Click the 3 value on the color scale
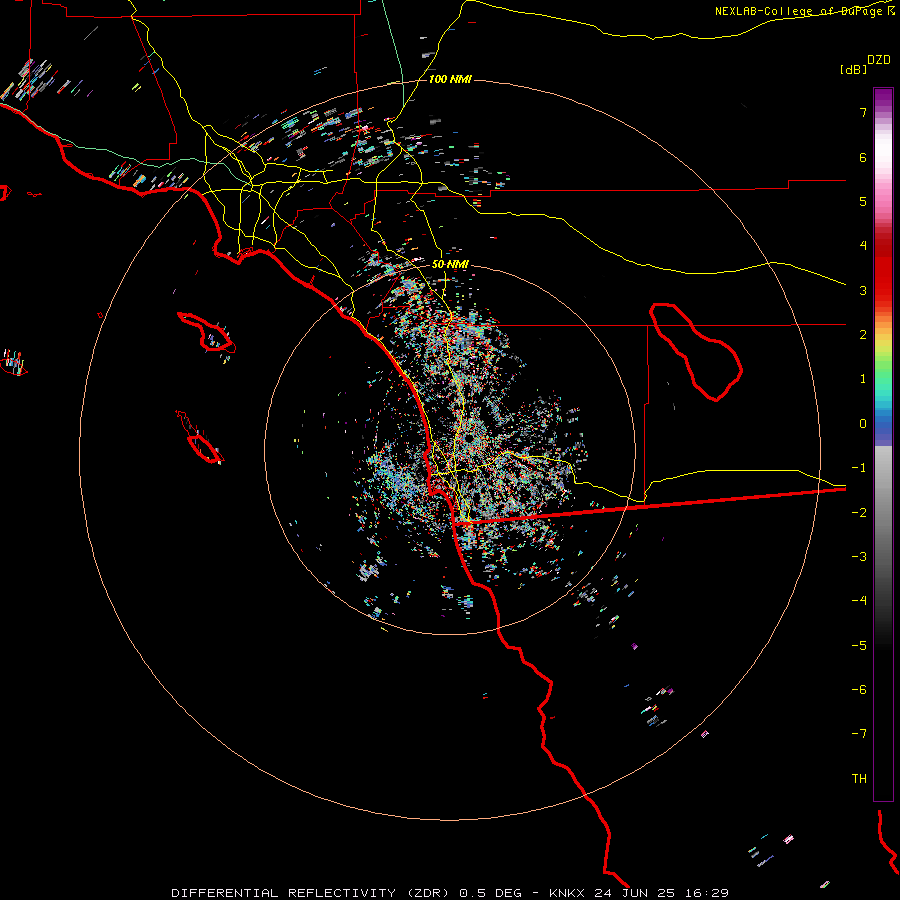Screen dimensions: 900x900 [863, 290]
